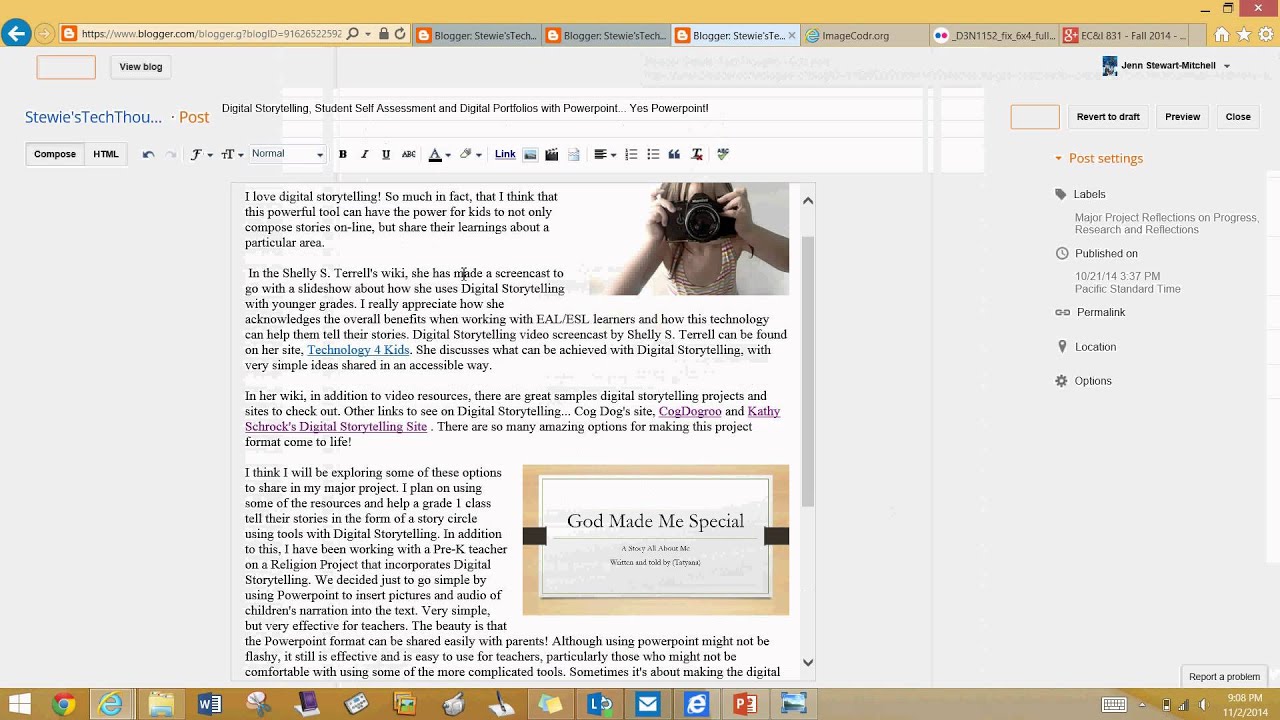Click the Insert image icon

[530, 154]
